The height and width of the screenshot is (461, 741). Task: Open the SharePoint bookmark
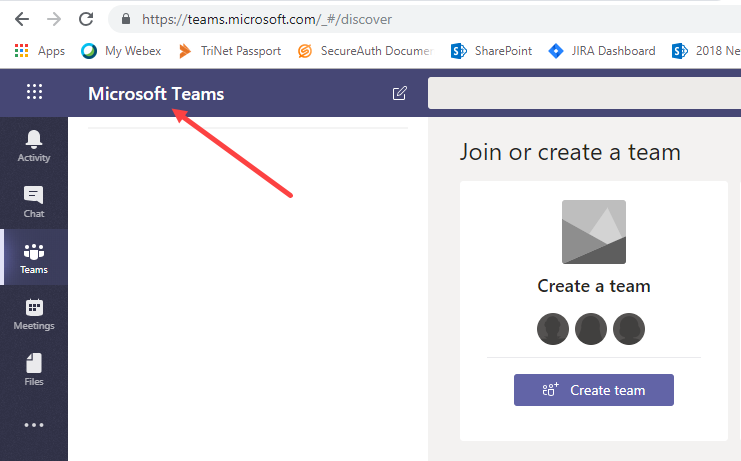pyautogui.click(x=492, y=51)
